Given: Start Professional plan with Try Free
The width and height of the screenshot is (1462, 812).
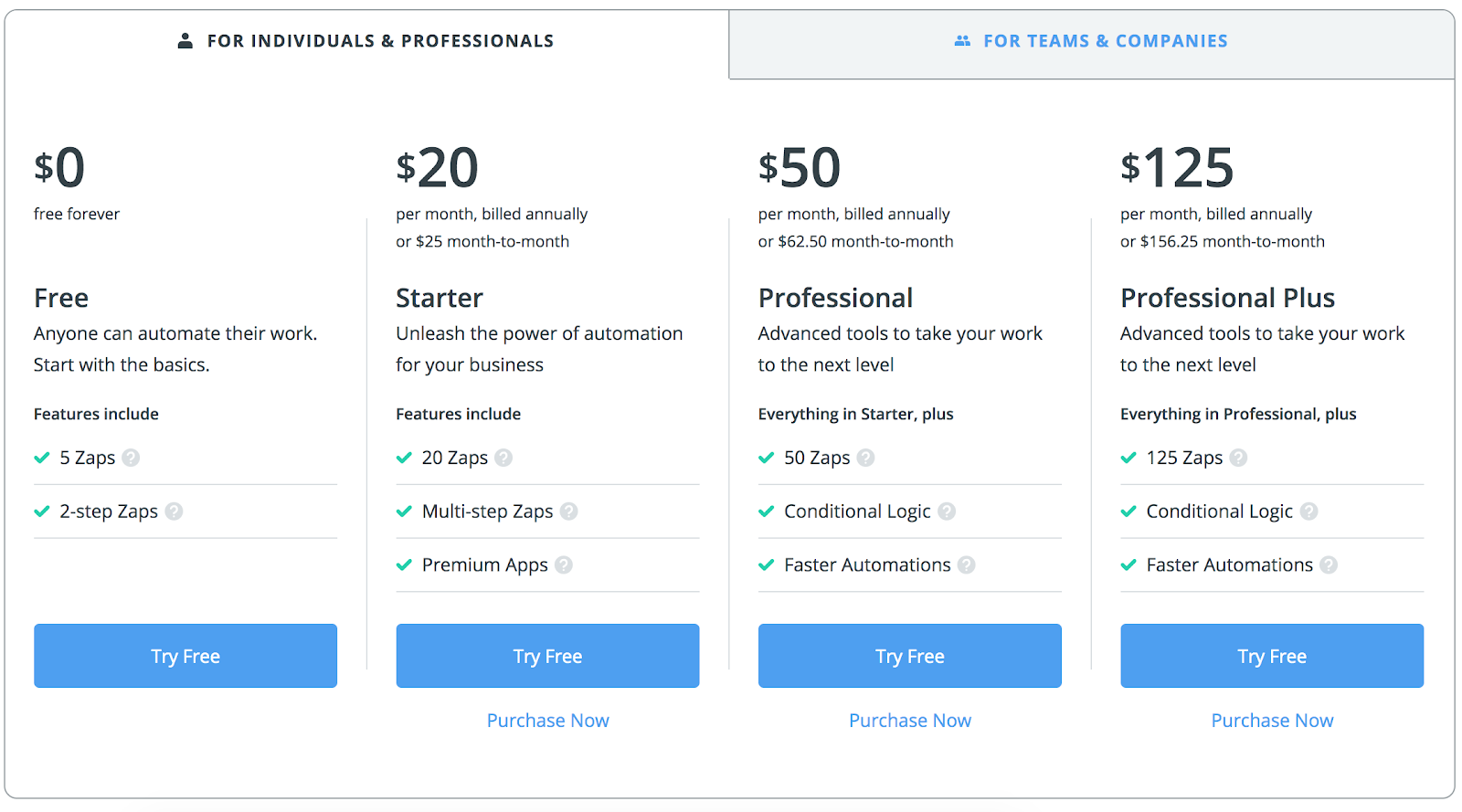Looking at the screenshot, I should (x=910, y=656).
